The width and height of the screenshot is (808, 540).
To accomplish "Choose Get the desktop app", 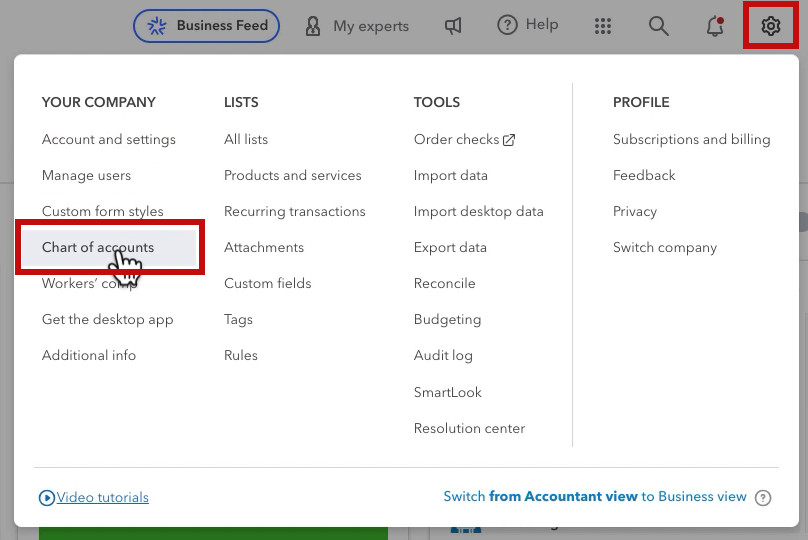I will point(108,319).
